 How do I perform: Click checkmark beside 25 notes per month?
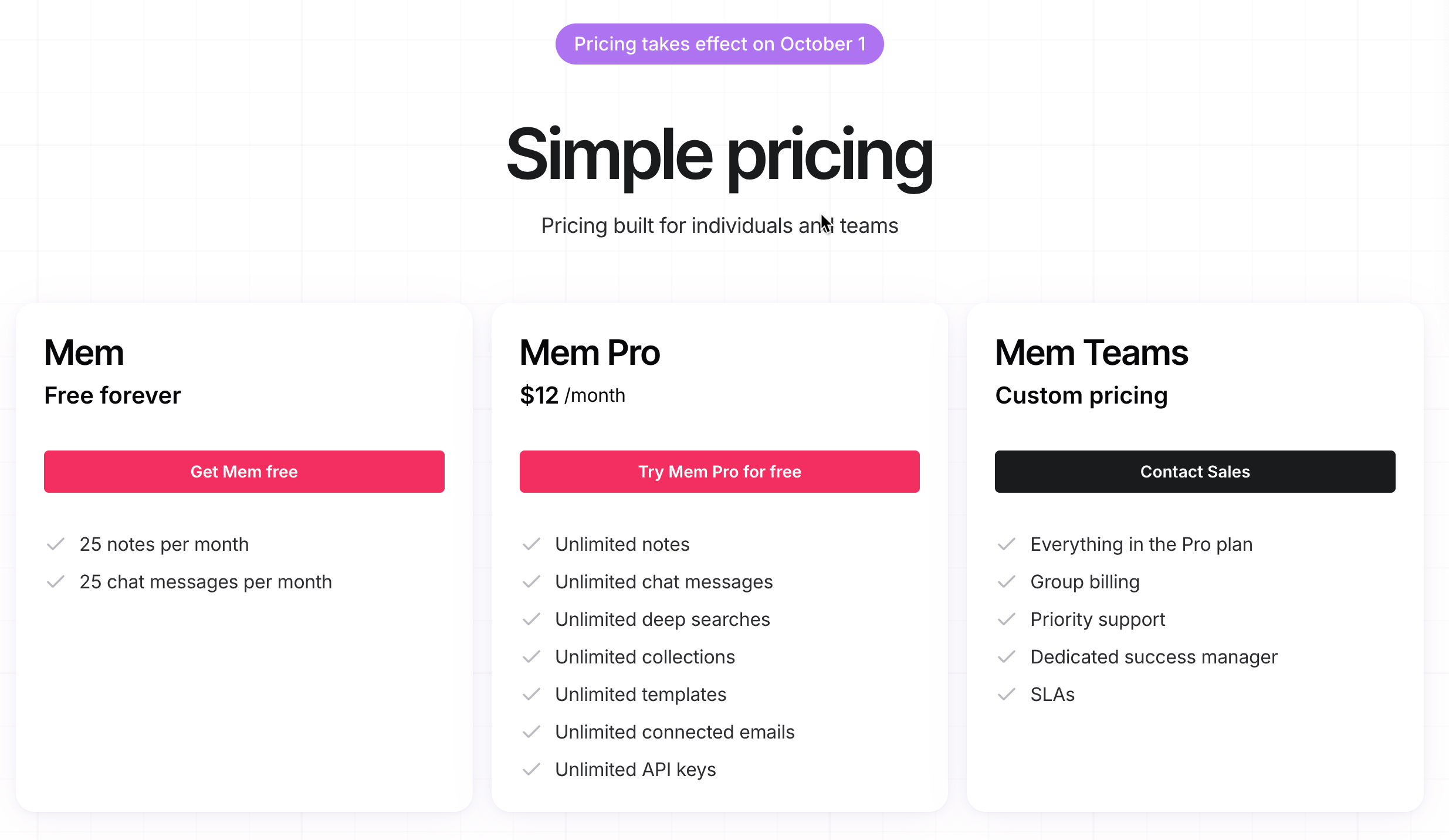(x=56, y=544)
